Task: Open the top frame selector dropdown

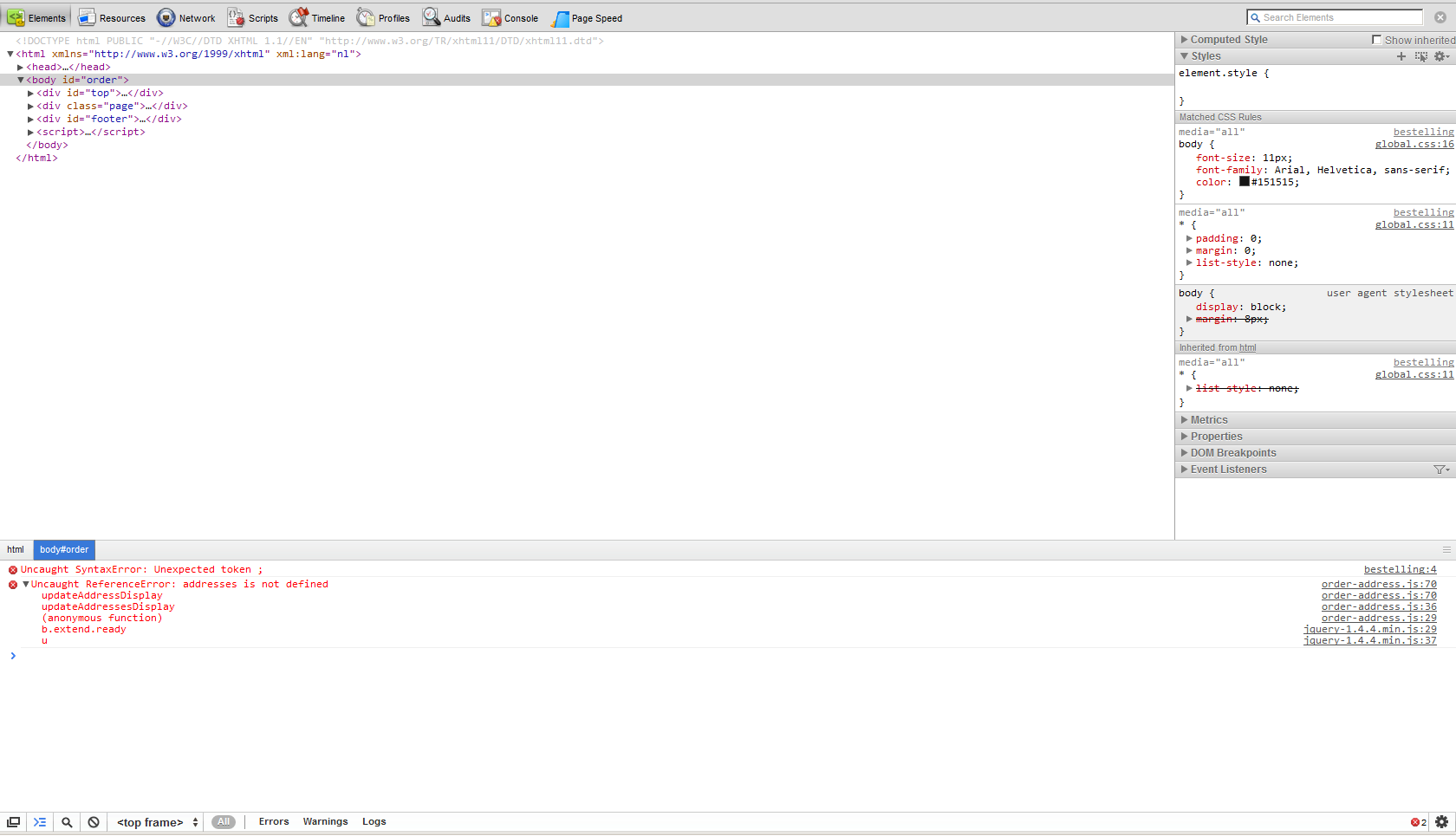Action: click(x=157, y=822)
